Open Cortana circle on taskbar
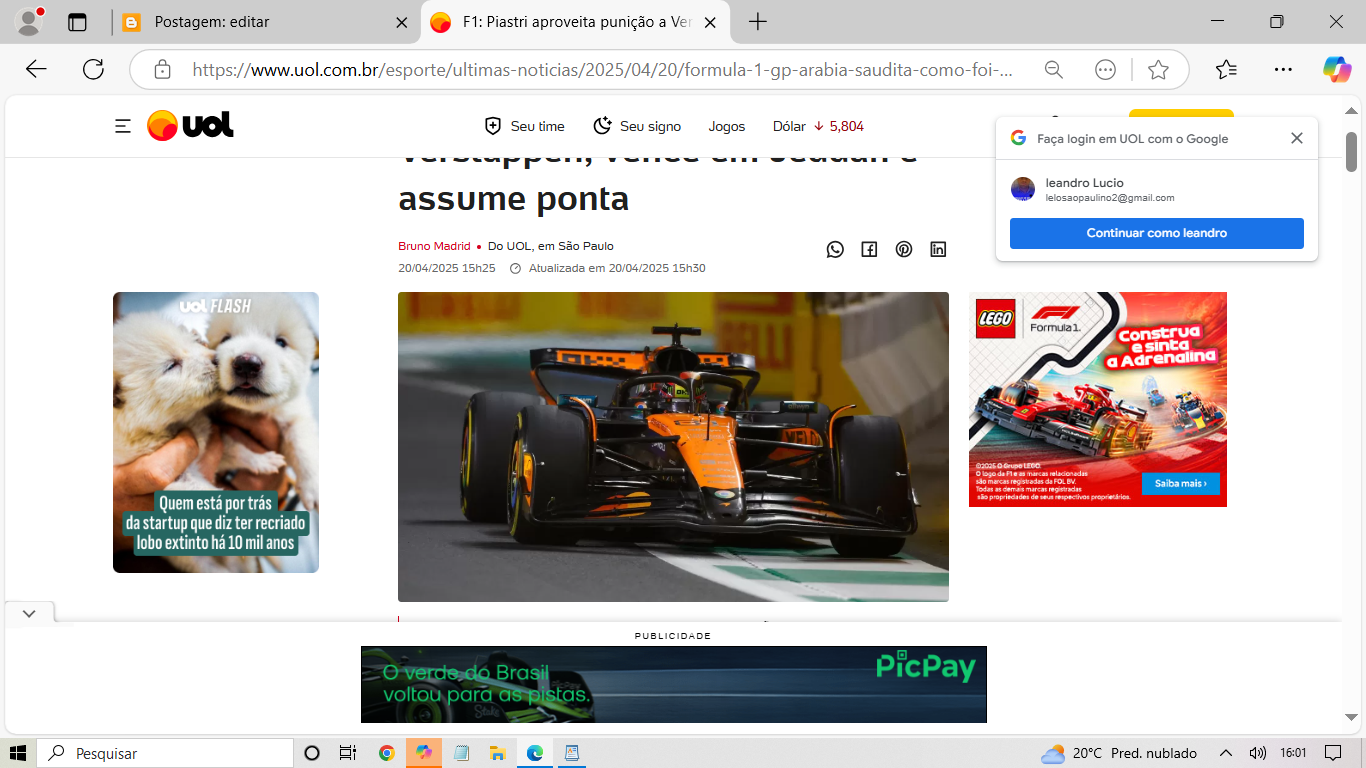This screenshot has height=768, width=1366. pos(311,753)
